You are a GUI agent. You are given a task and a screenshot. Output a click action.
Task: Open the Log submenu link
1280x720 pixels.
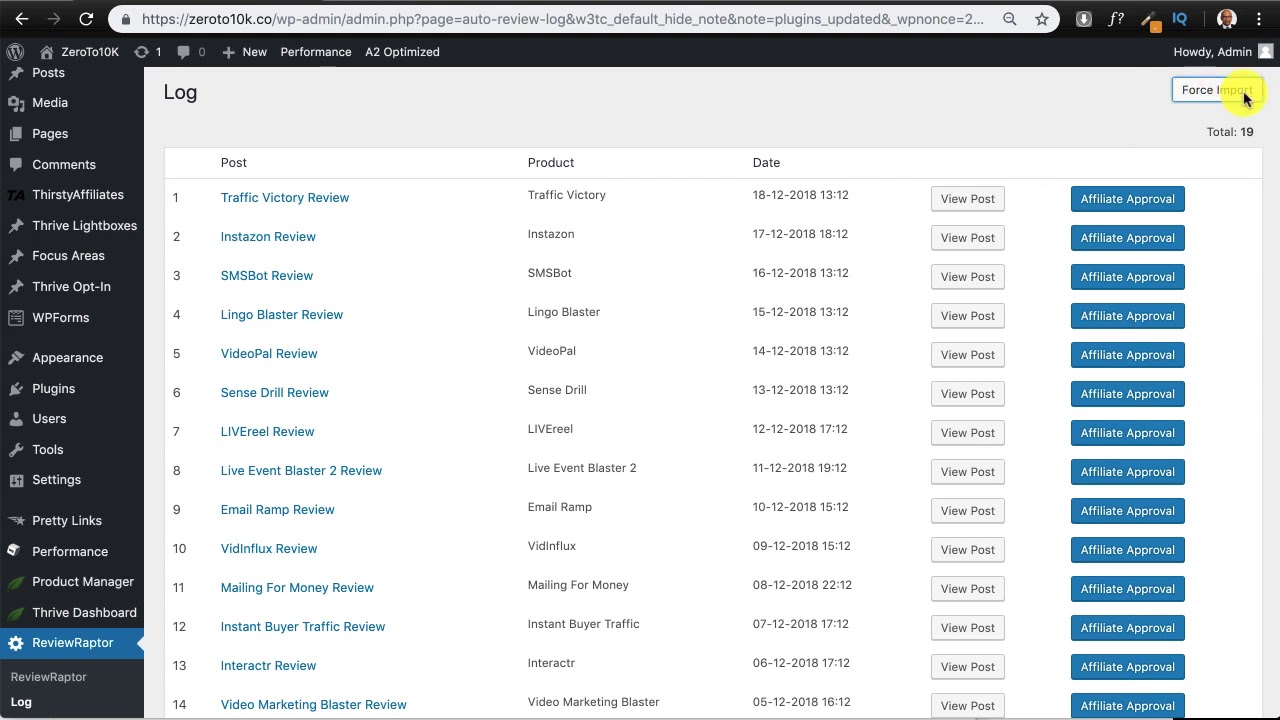pyautogui.click(x=21, y=702)
